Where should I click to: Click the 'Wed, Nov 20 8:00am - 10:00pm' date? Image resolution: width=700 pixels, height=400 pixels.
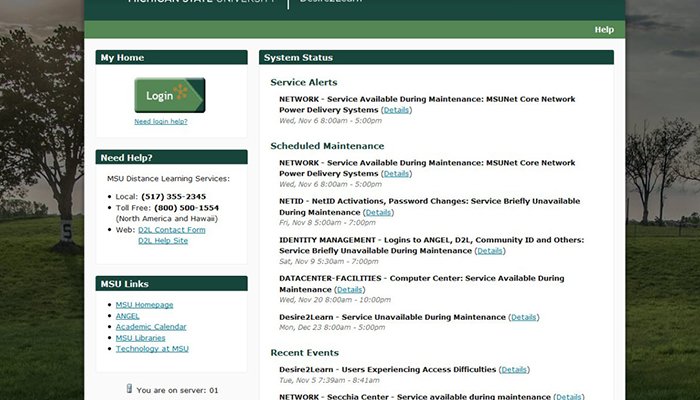pyautogui.click(x=335, y=300)
